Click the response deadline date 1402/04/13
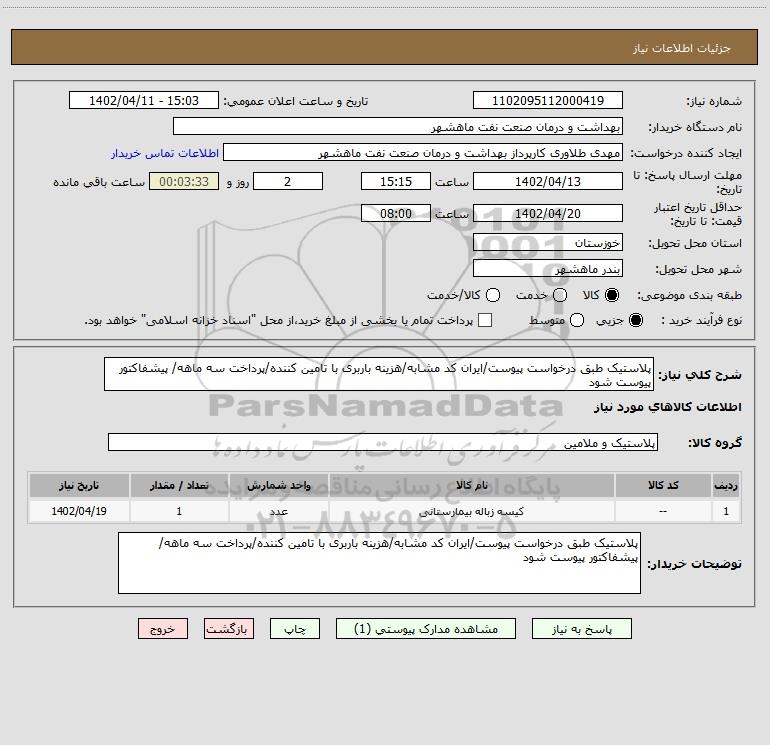The height and width of the screenshot is (745, 770). (x=548, y=181)
